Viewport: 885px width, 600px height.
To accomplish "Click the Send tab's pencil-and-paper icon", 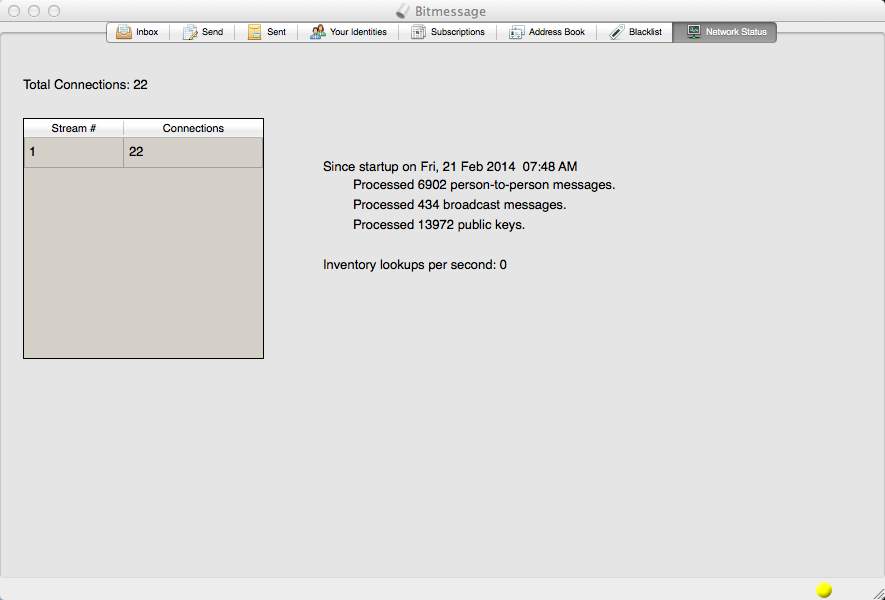I will coord(190,32).
